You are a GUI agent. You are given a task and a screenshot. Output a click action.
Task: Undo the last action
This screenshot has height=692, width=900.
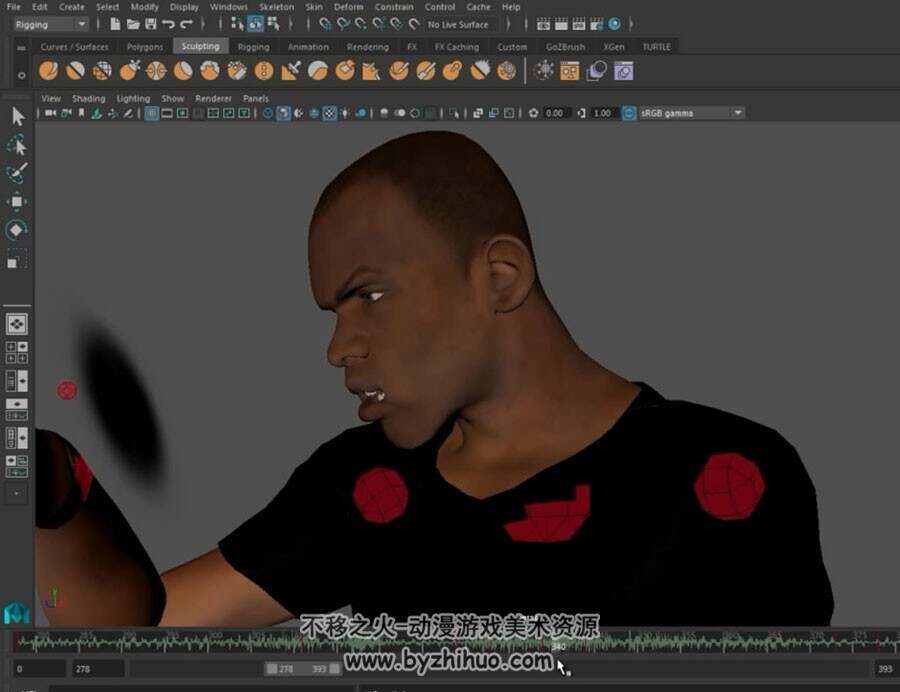(x=168, y=24)
